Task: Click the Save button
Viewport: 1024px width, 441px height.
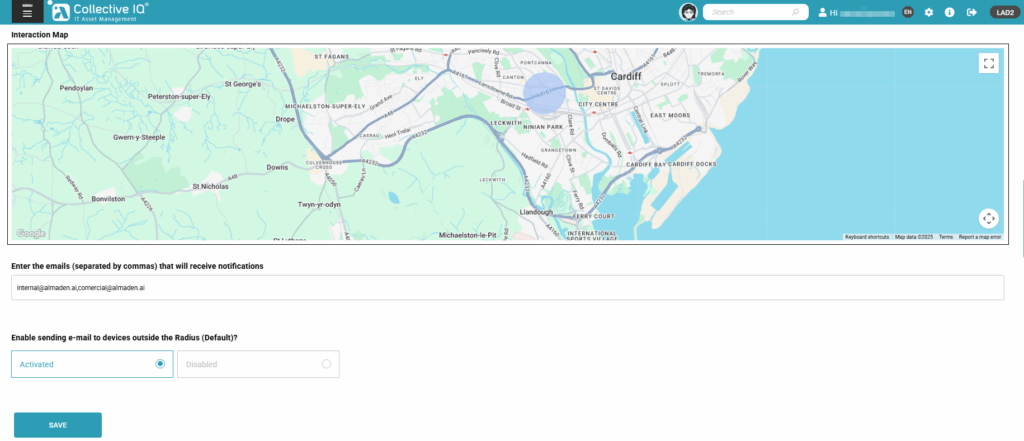Action: pyautogui.click(x=58, y=425)
